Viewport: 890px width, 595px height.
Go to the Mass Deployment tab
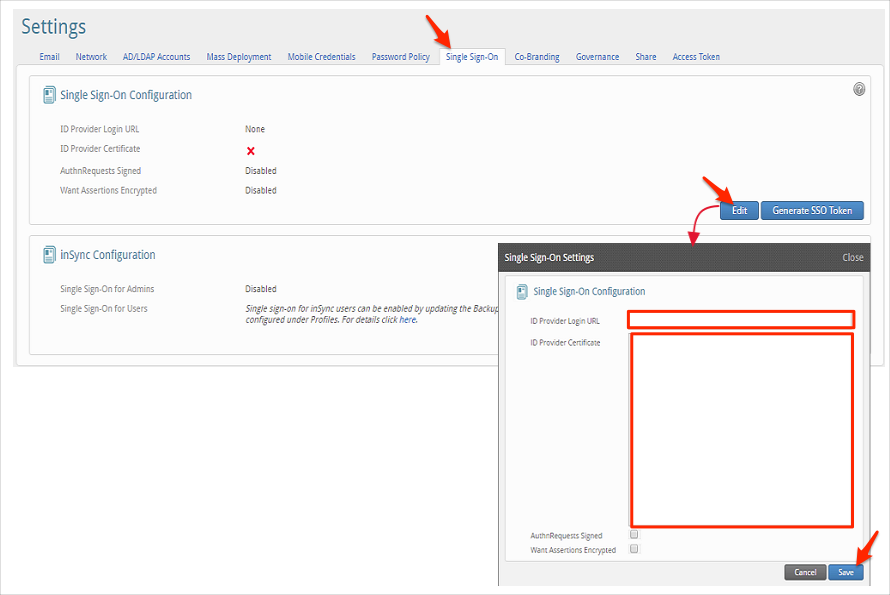239,57
